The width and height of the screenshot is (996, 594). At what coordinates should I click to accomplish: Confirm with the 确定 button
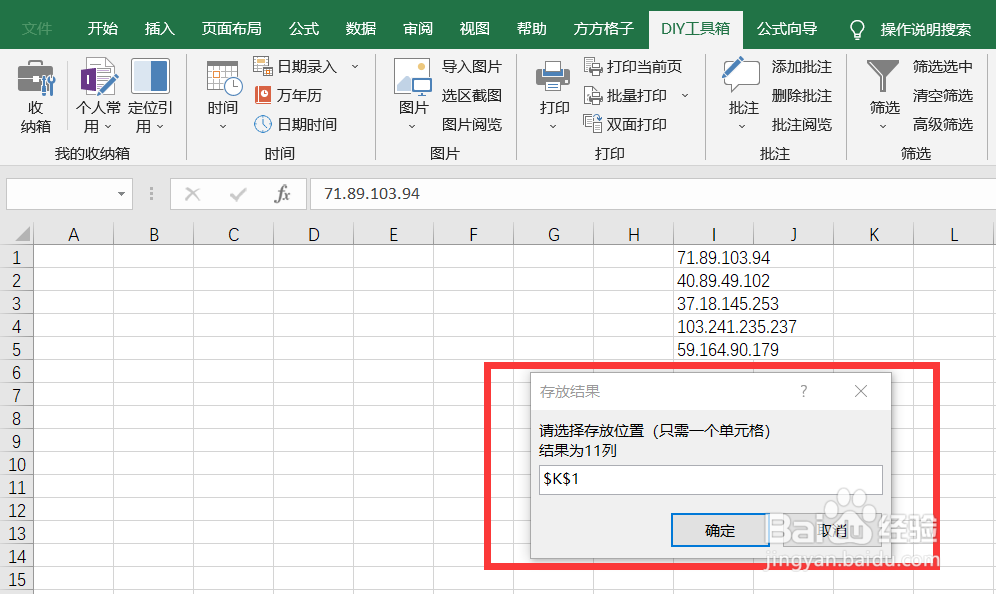tap(719, 530)
